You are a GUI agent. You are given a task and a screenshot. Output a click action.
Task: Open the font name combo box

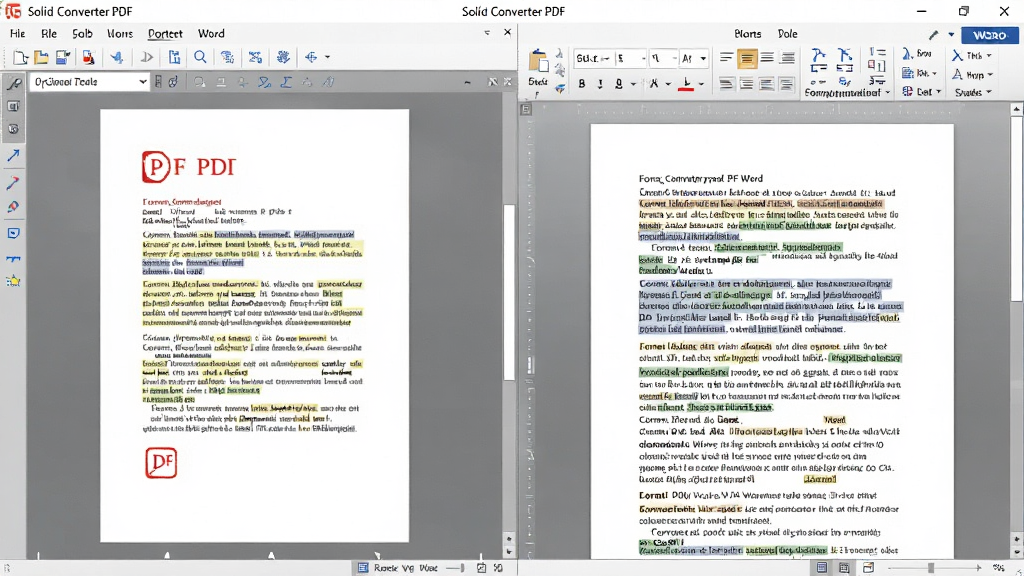point(592,59)
